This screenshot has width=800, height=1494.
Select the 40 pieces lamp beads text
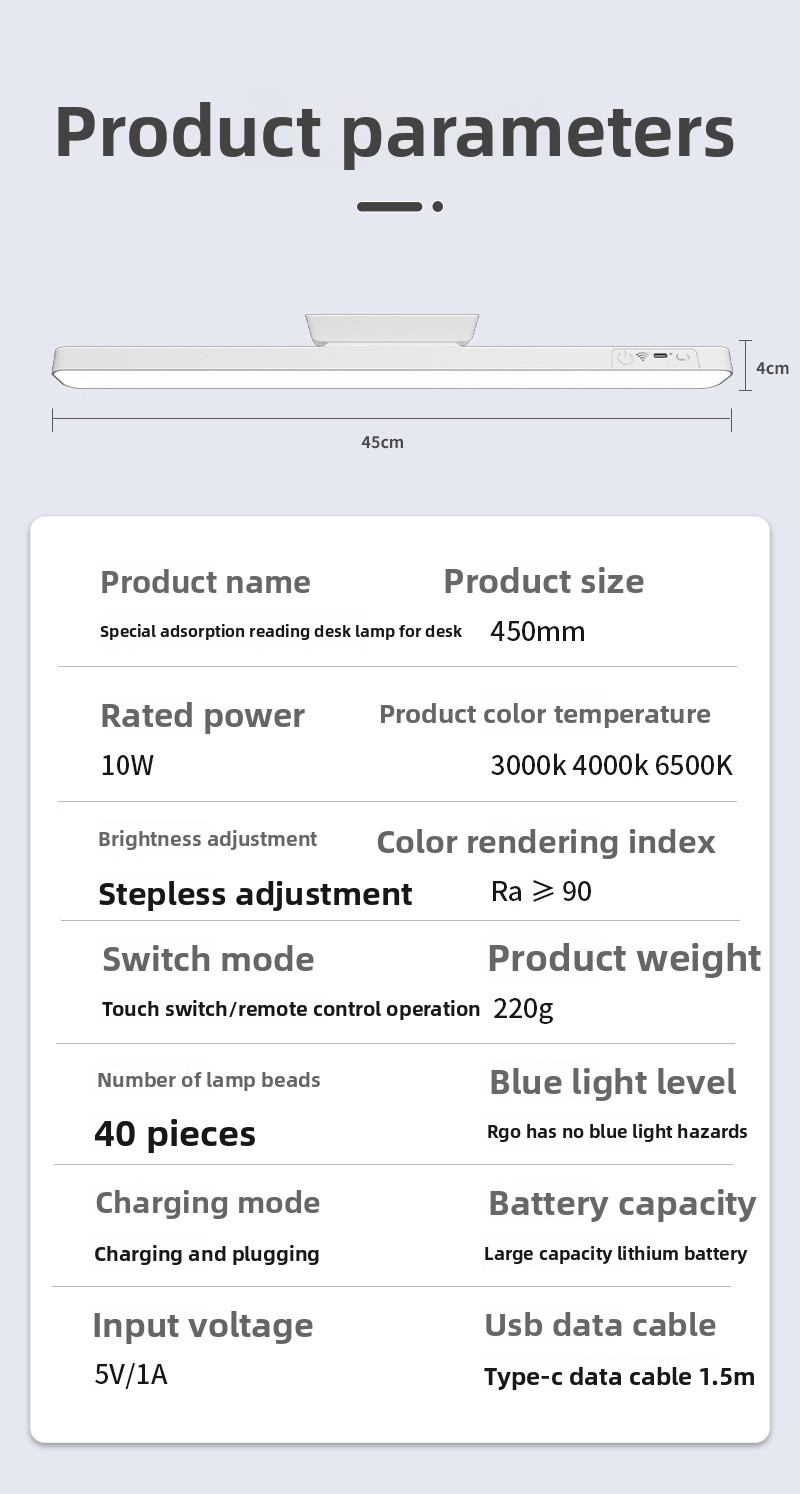coord(175,1134)
